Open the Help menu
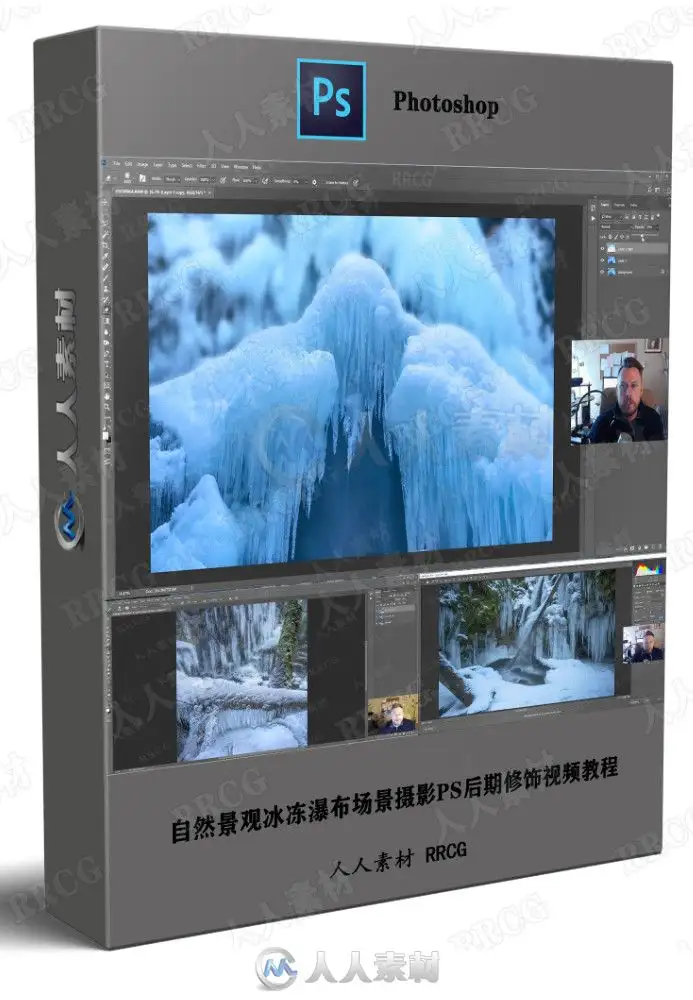The width and height of the screenshot is (693, 1000). click(x=257, y=167)
